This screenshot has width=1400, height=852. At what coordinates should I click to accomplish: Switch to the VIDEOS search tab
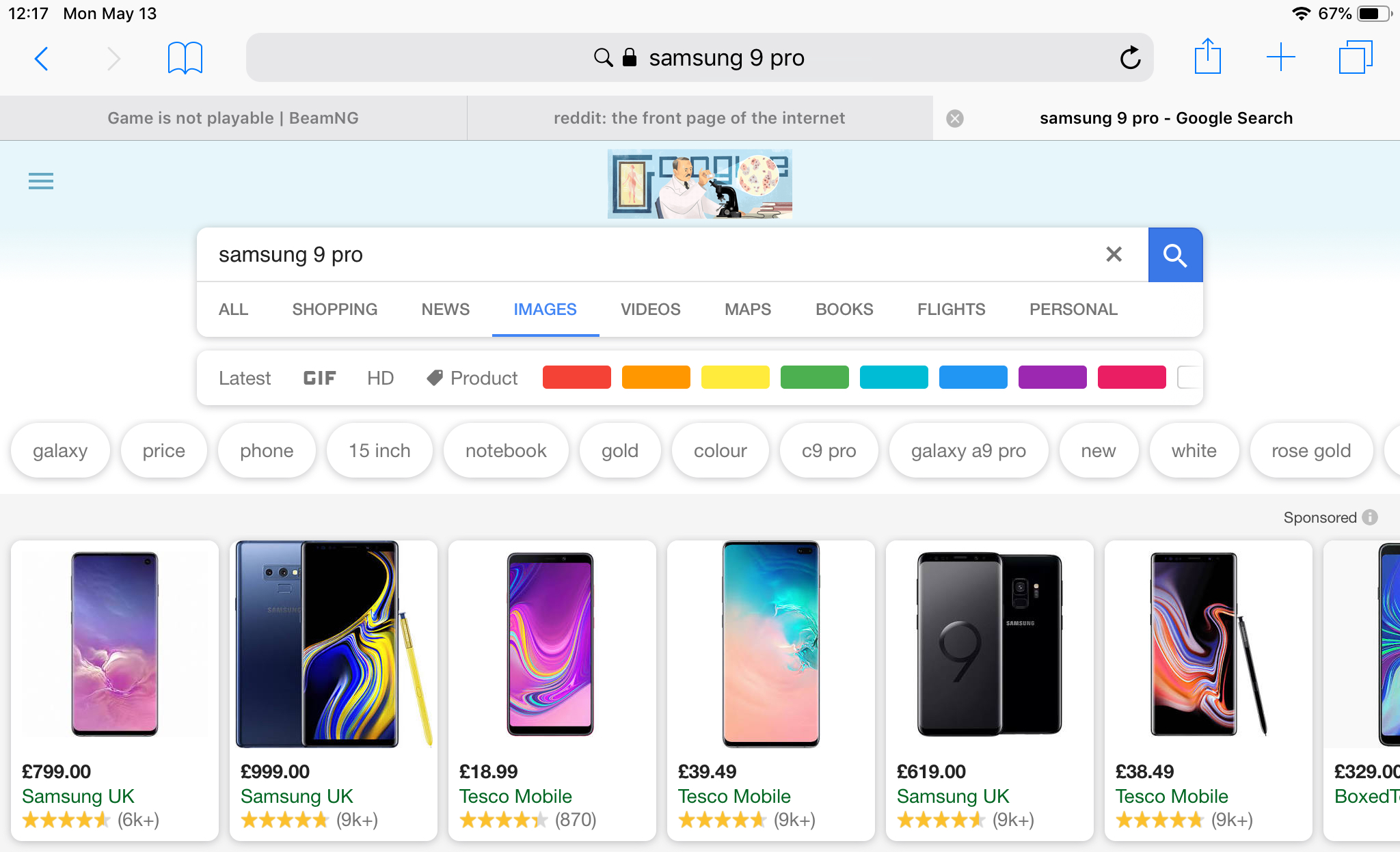tap(650, 310)
